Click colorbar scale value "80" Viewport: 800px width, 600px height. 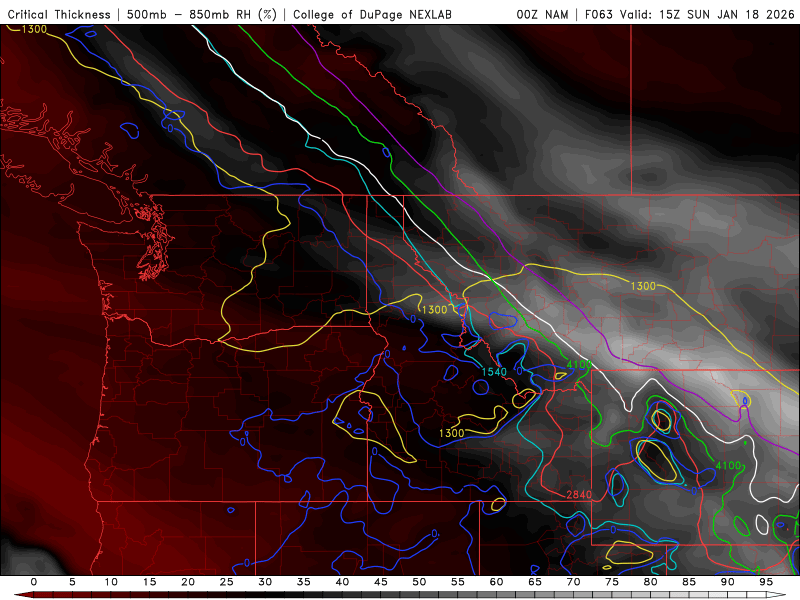[650, 582]
